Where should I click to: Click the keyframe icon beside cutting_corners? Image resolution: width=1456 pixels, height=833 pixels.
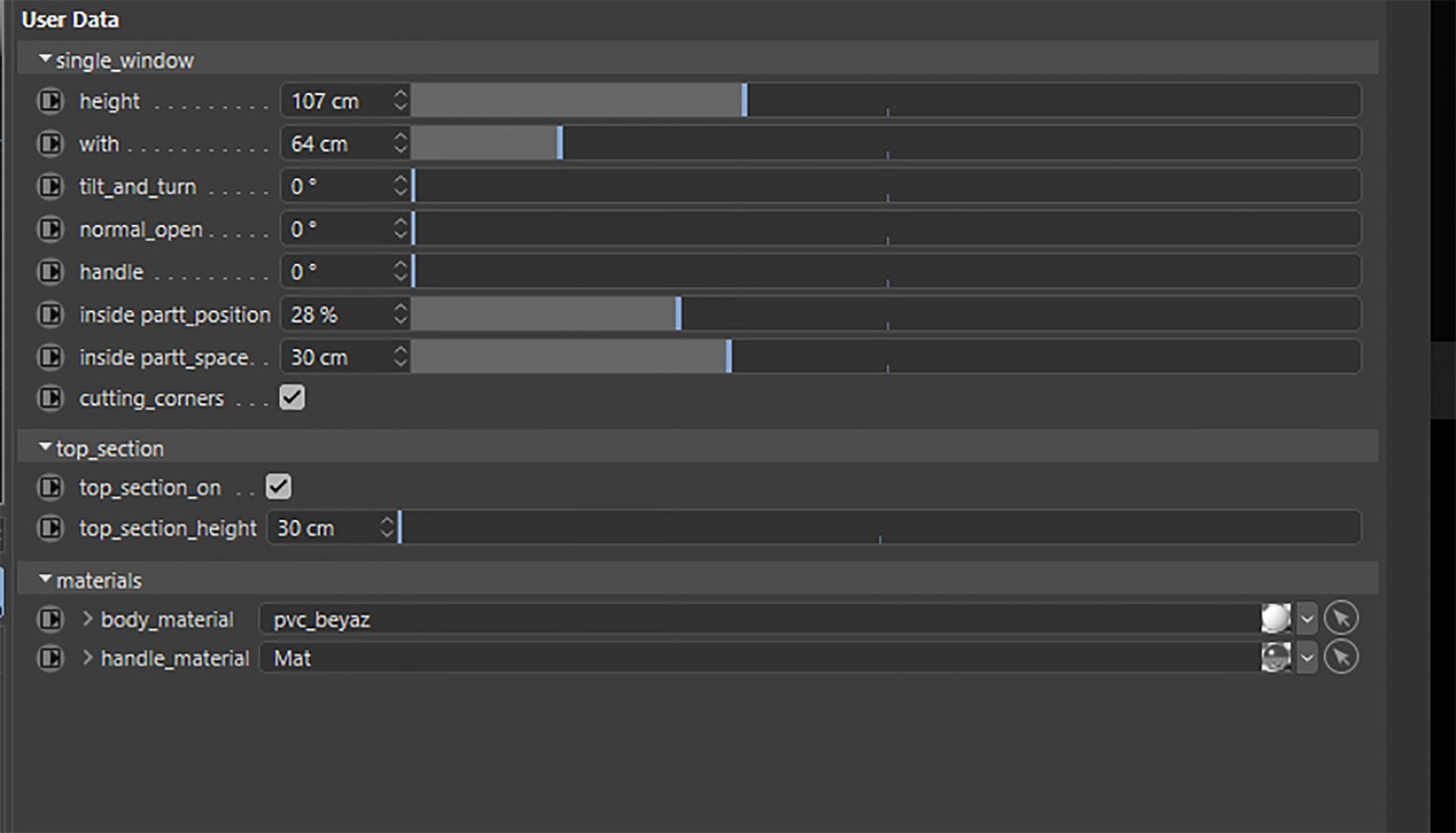50,398
